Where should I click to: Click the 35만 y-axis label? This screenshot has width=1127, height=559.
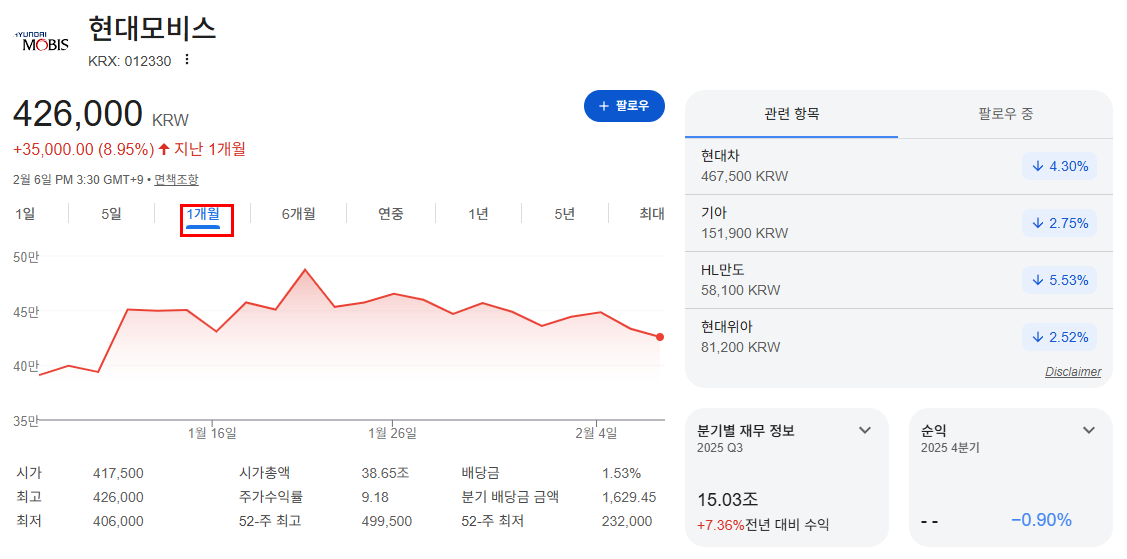(x=26, y=420)
